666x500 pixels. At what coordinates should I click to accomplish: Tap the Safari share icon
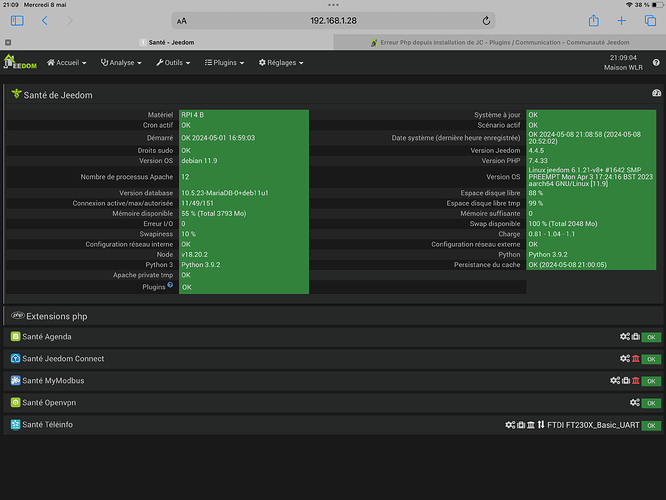tap(593, 20)
